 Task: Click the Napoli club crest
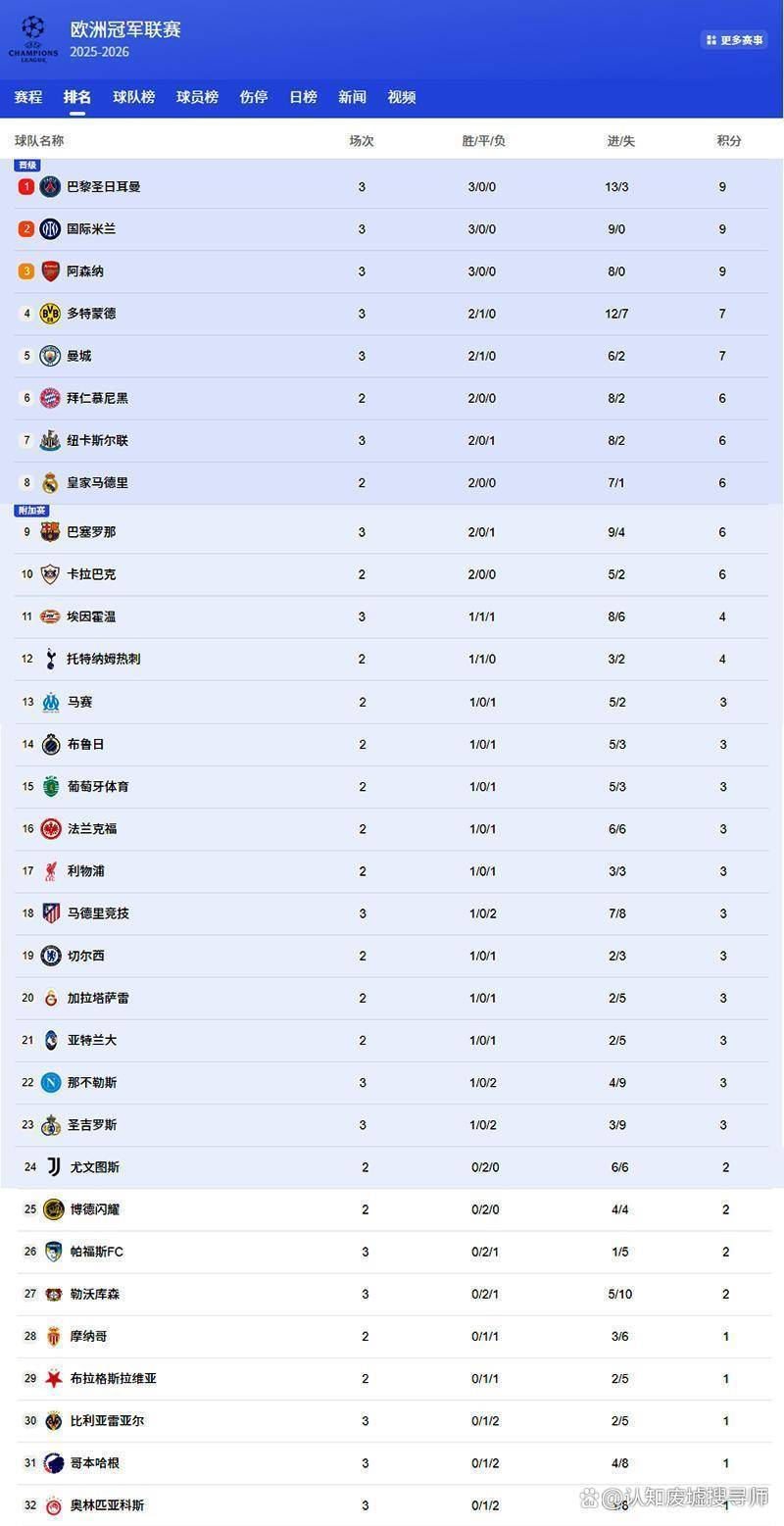pyautogui.click(x=51, y=1083)
